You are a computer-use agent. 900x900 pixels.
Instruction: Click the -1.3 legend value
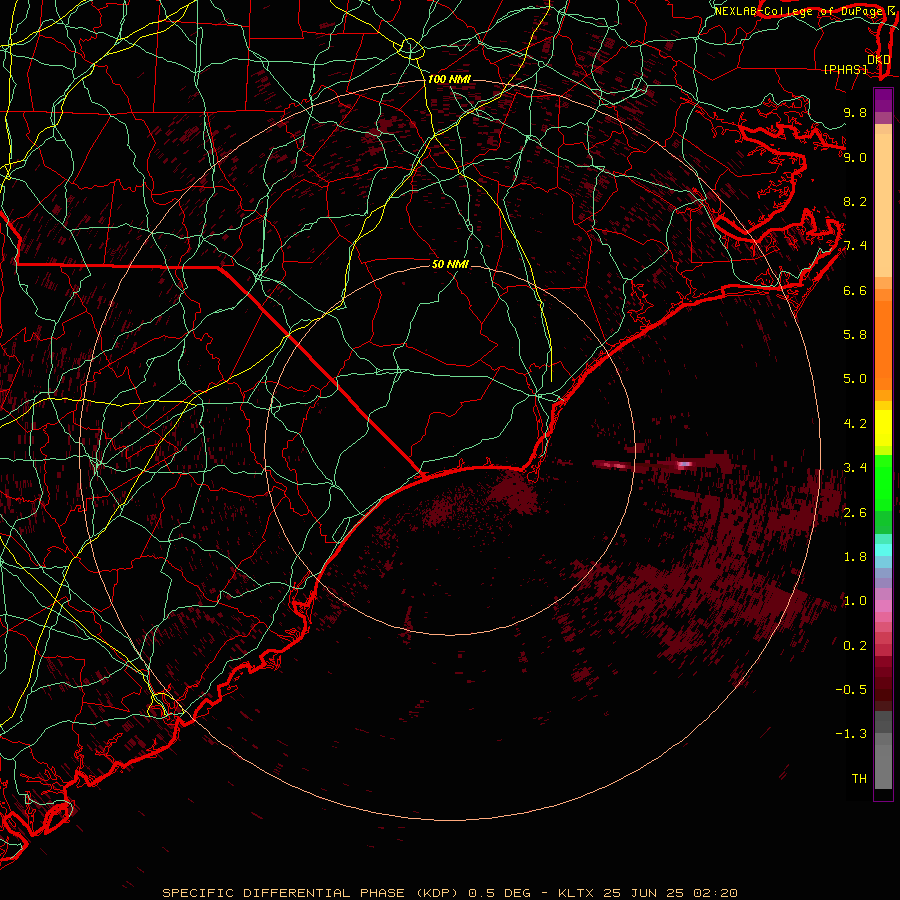pyautogui.click(x=851, y=734)
